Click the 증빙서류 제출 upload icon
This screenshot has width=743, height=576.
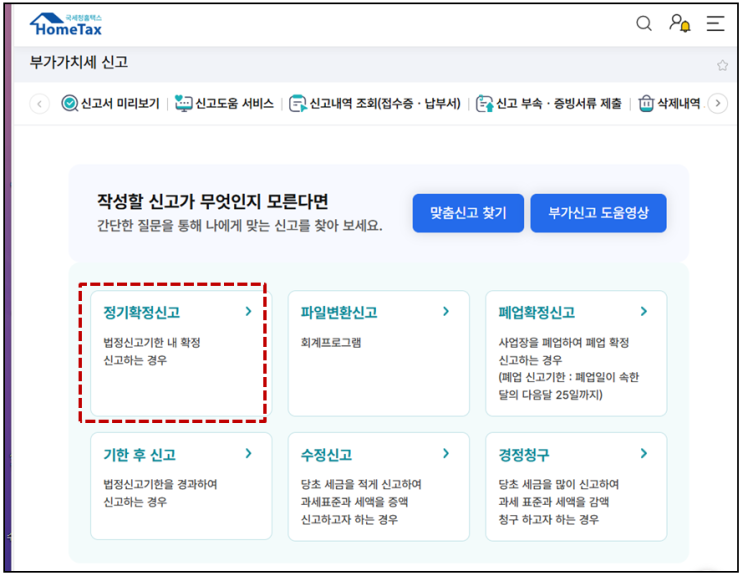[x=484, y=103]
